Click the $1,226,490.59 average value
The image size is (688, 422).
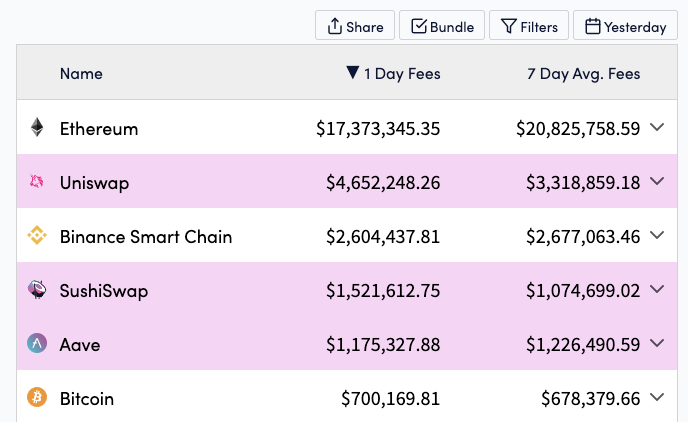coord(583,344)
